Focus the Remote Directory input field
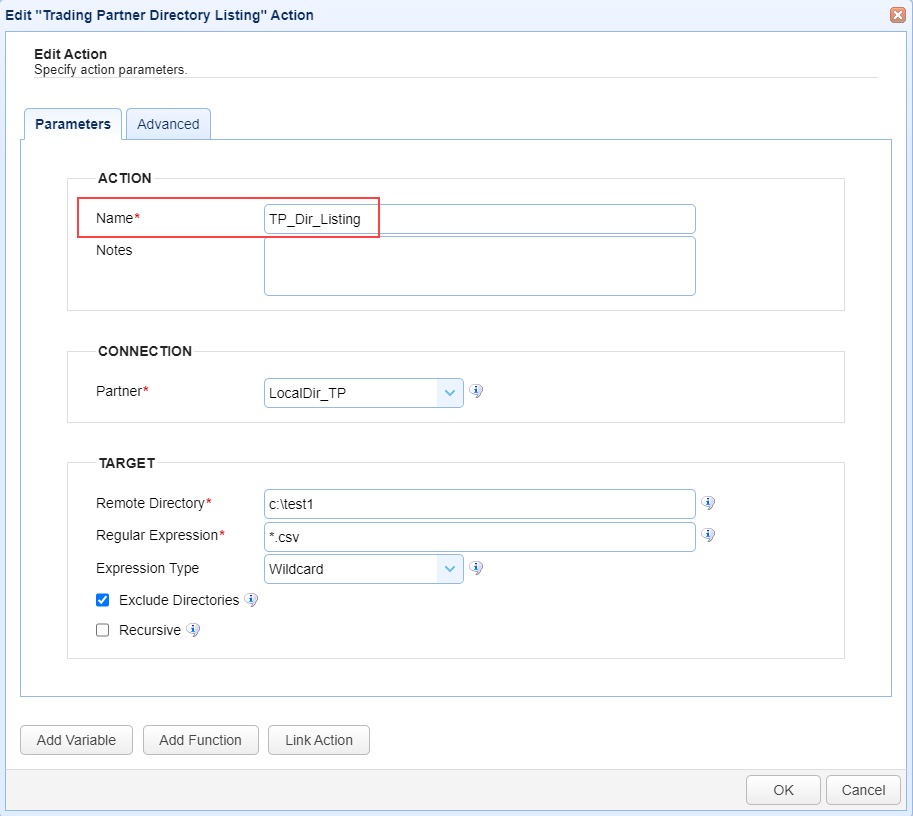The width and height of the screenshot is (913, 816). [479, 504]
